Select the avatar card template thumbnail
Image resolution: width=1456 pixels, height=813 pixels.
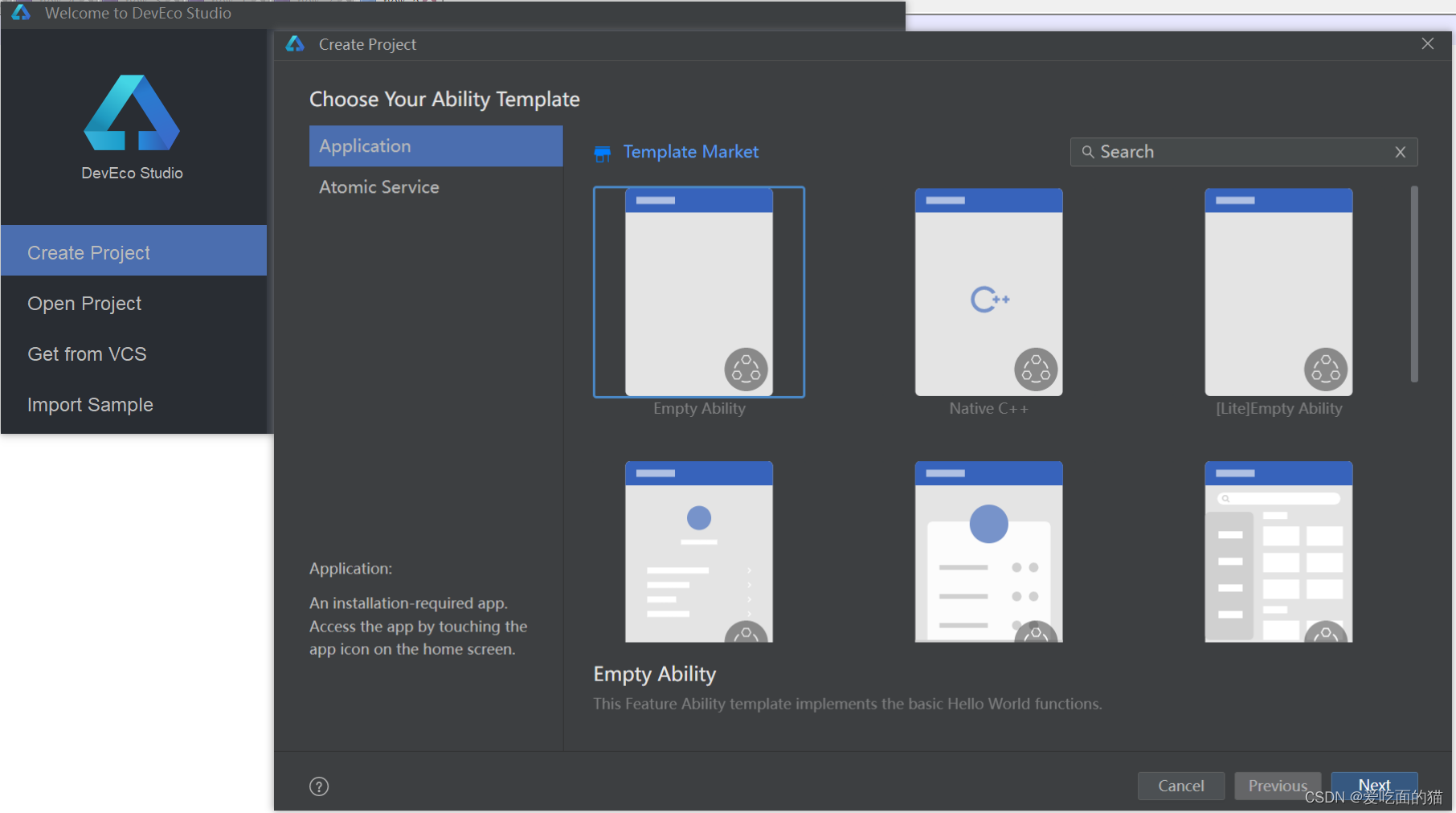pyautogui.click(x=988, y=551)
